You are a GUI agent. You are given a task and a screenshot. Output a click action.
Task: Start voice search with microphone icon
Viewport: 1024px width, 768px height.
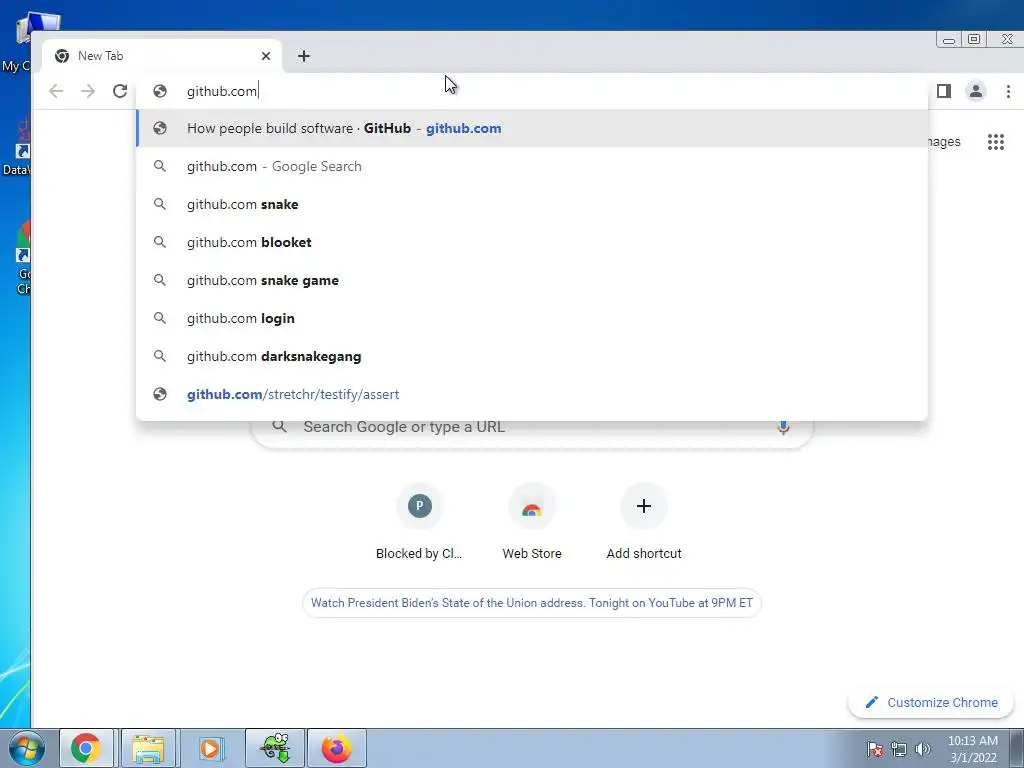tap(783, 427)
